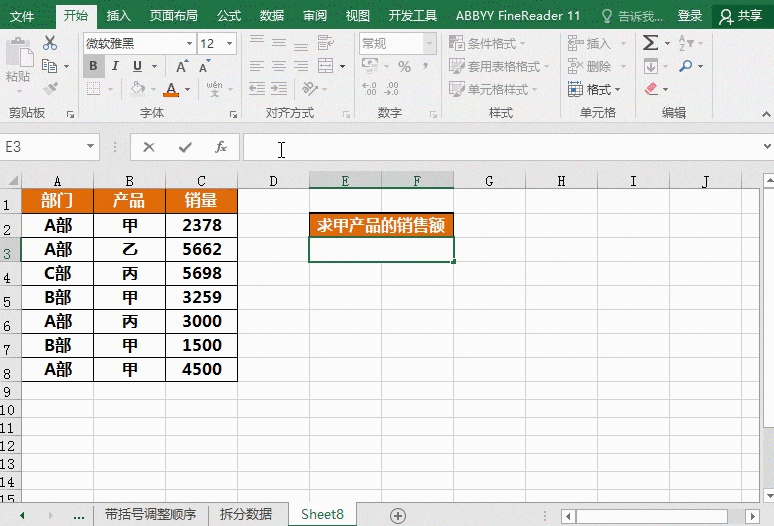Click in the formula bar input
Screen dimensions: 774x526
[501, 147]
